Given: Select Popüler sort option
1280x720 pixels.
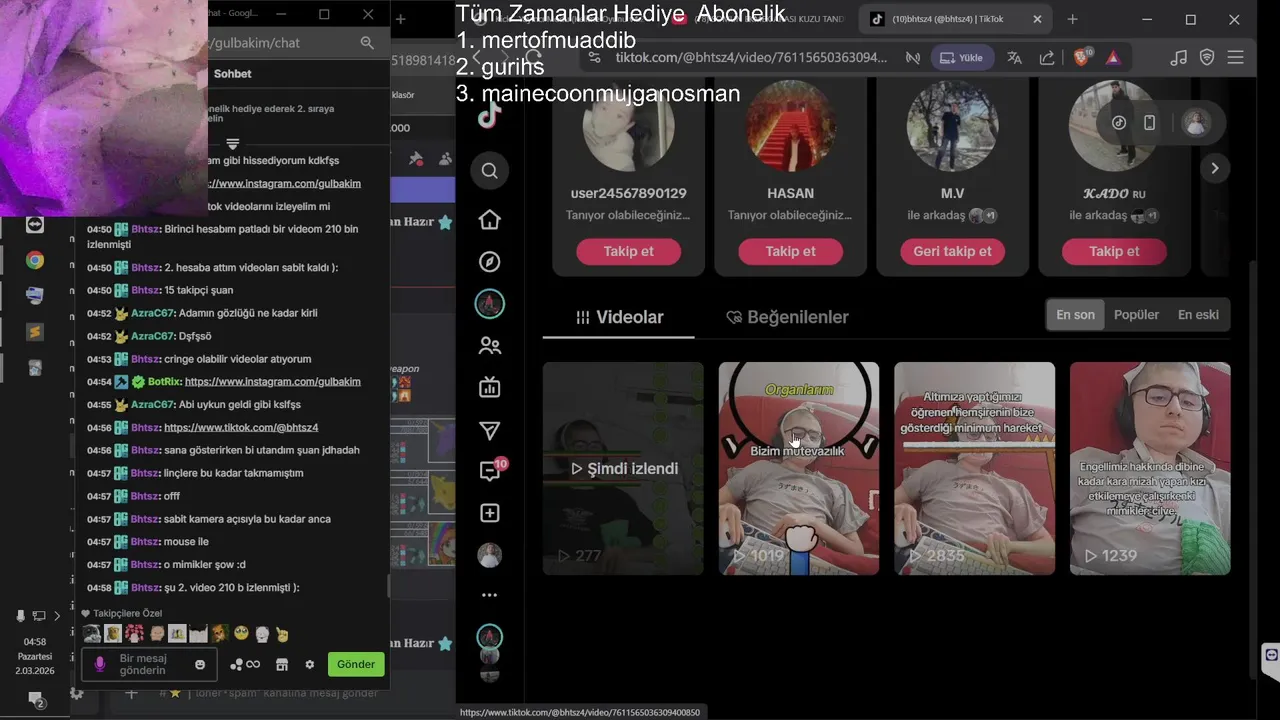Looking at the screenshot, I should tap(1136, 314).
